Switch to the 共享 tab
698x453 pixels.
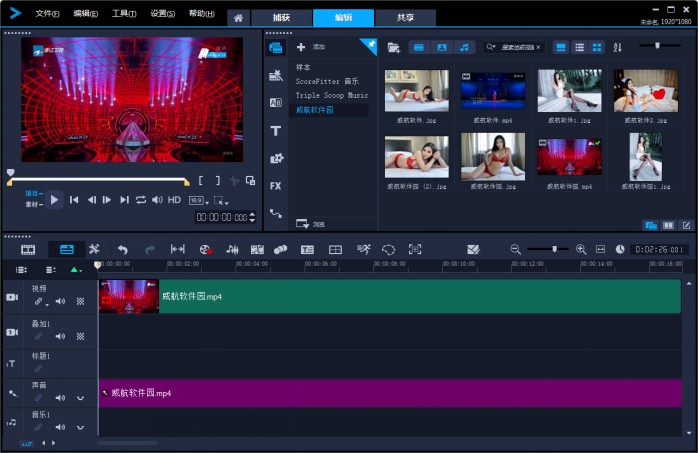pyautogui.click(x=405, y=18)
